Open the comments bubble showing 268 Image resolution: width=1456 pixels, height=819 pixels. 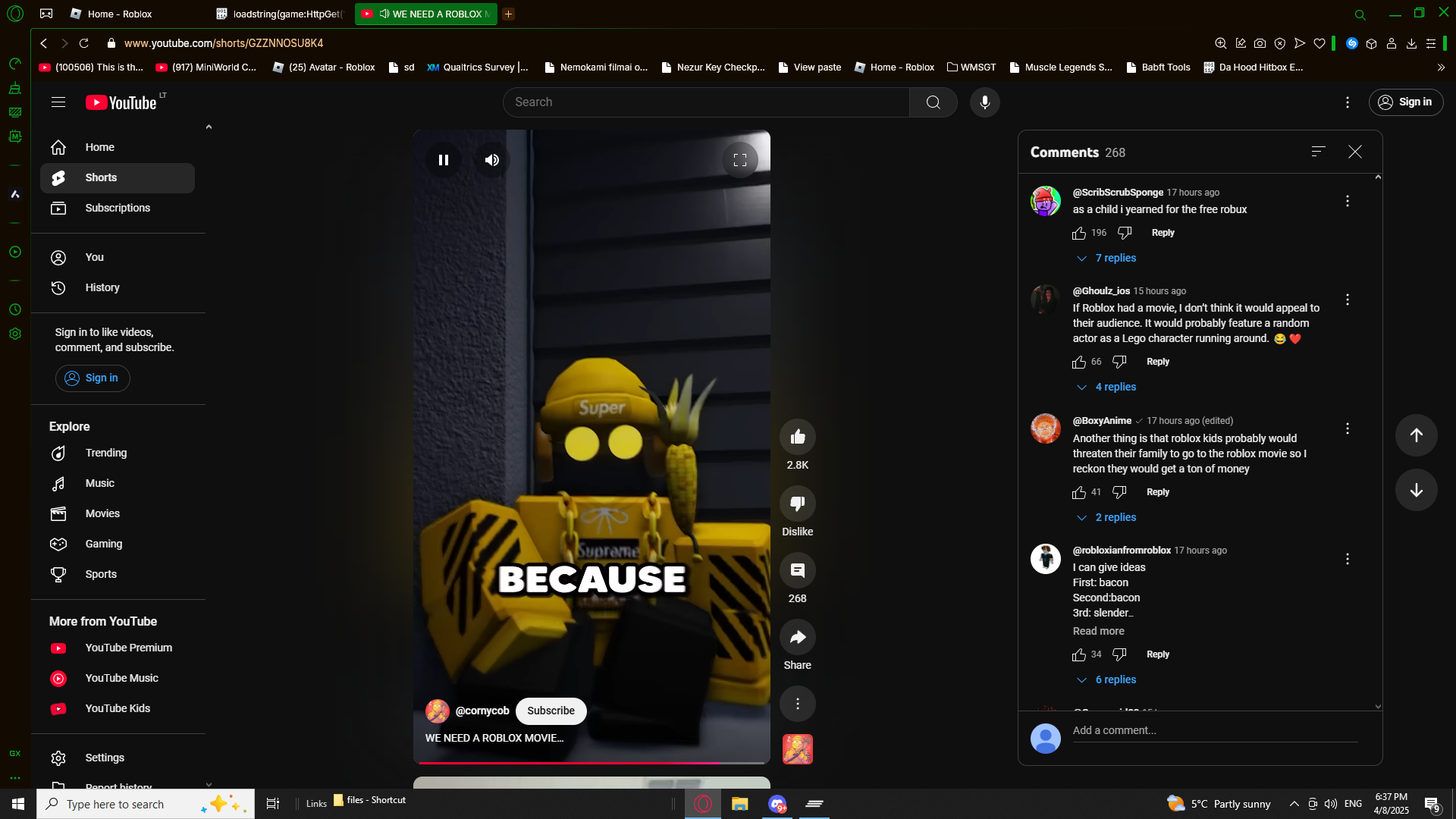(x=797, y=571)
